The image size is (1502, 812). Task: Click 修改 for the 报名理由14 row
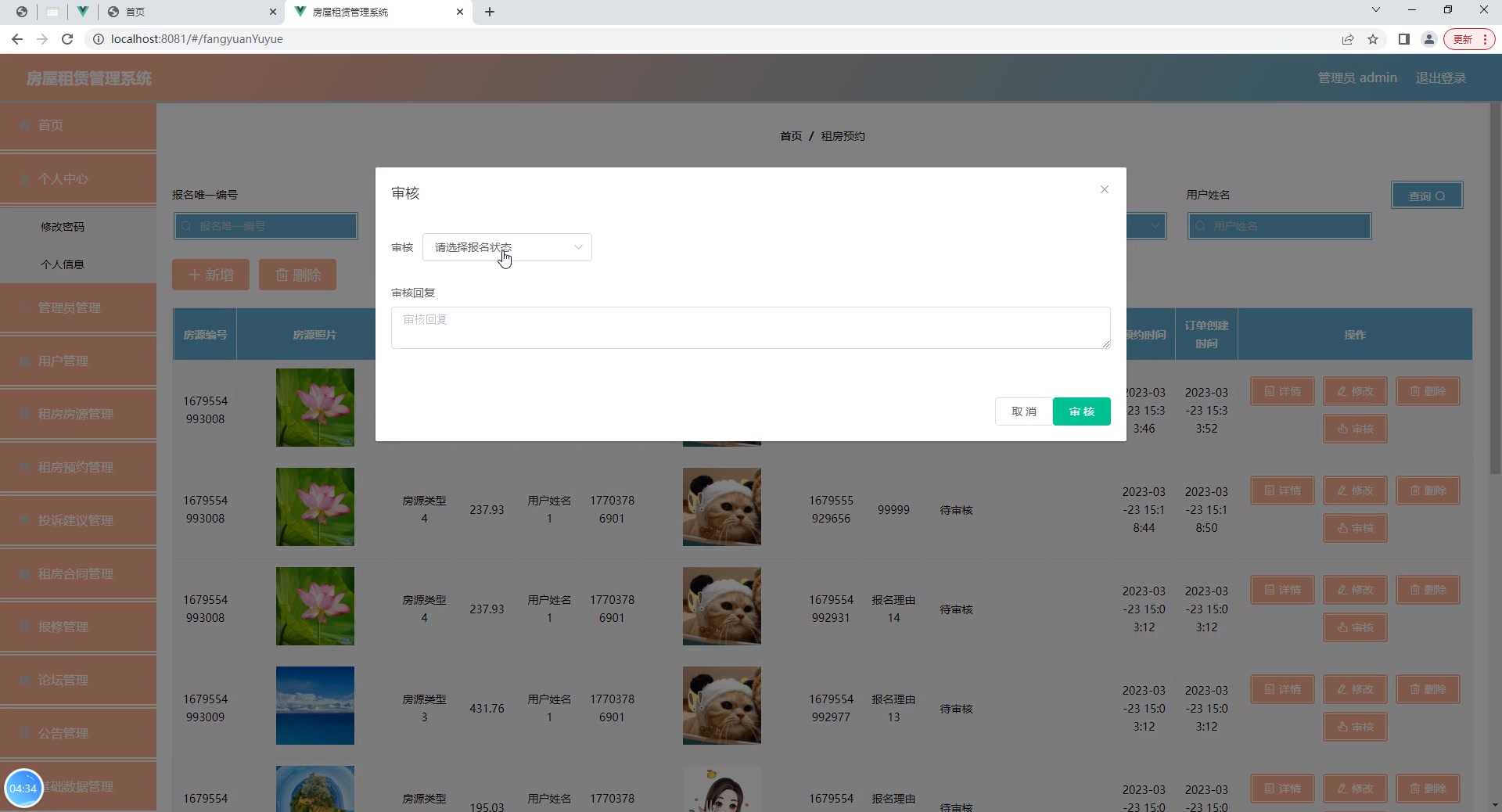coord(1356,590)
